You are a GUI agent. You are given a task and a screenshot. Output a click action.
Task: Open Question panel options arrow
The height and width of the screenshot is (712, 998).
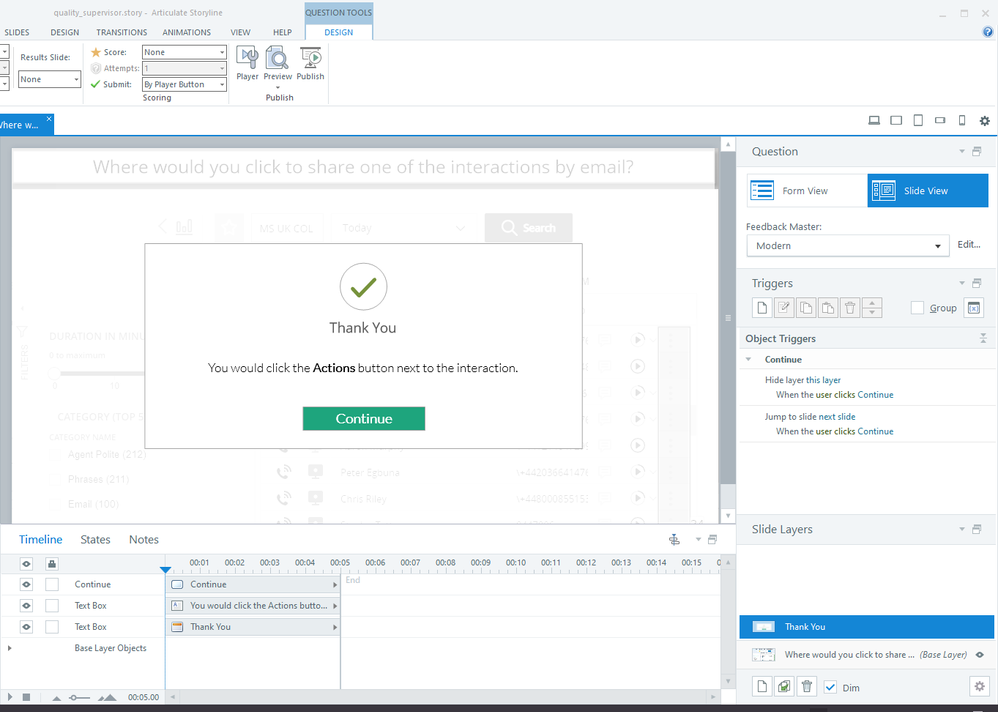pos(962,151)
